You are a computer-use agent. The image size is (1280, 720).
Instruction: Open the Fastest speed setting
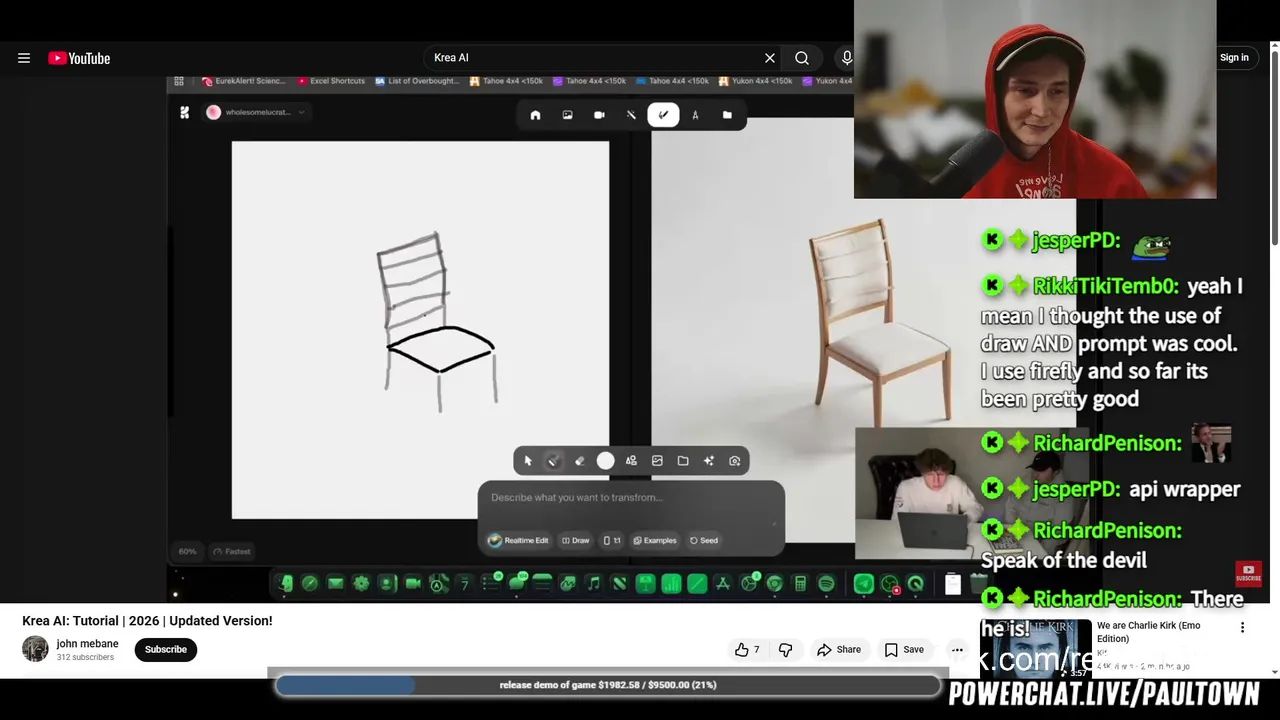click(x=232, y=551)
